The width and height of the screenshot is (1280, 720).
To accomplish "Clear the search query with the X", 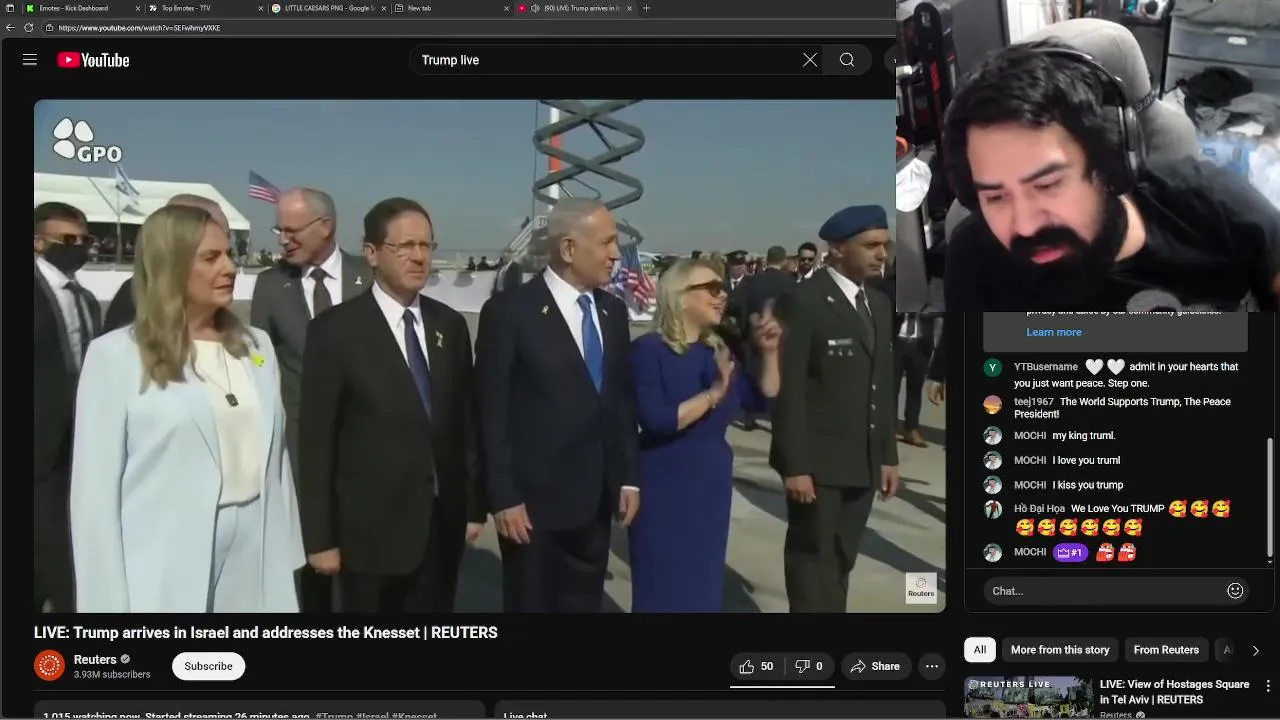I will tap(810, 60).
